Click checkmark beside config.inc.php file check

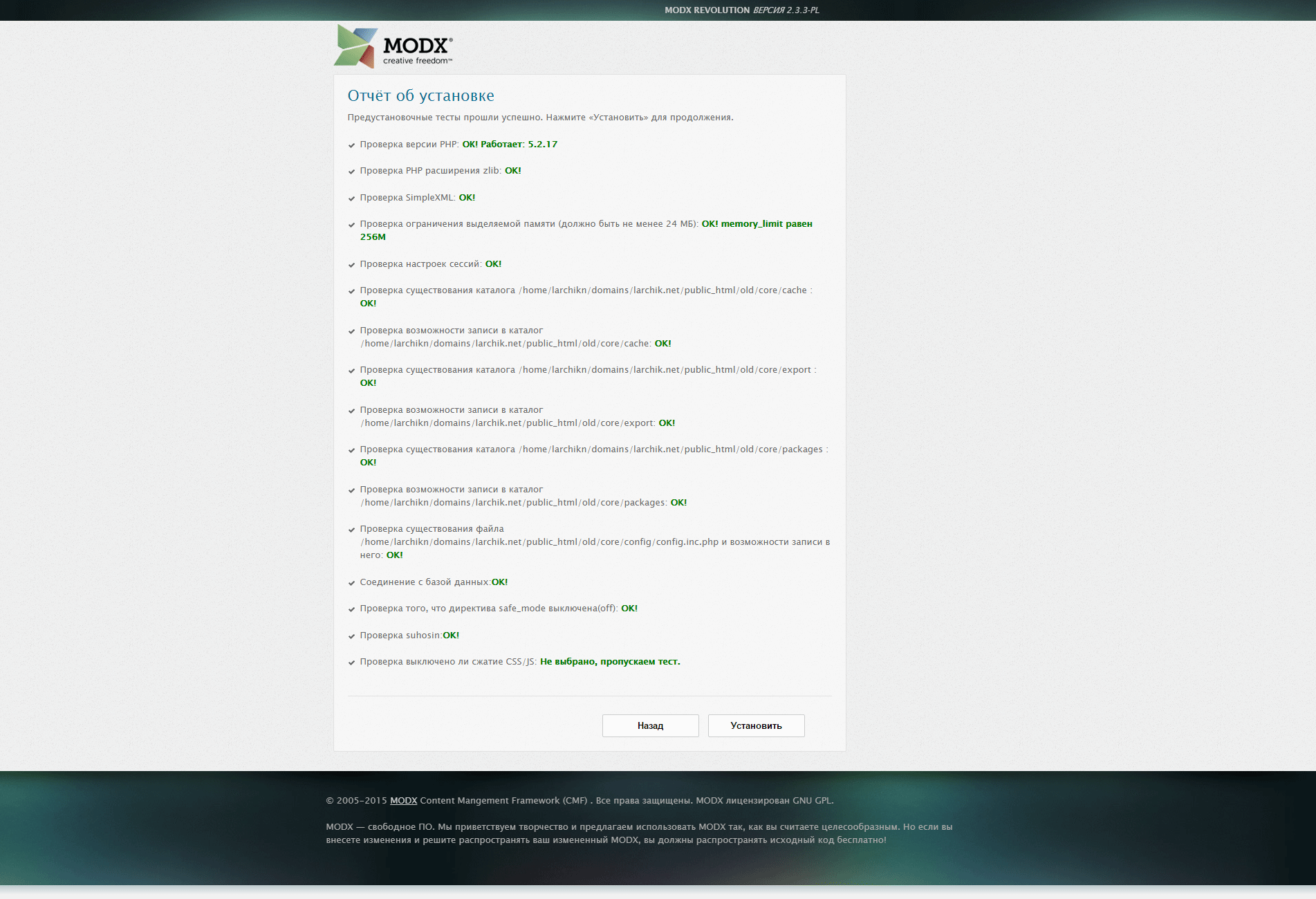pyautogui.click(x=352, y=530)
